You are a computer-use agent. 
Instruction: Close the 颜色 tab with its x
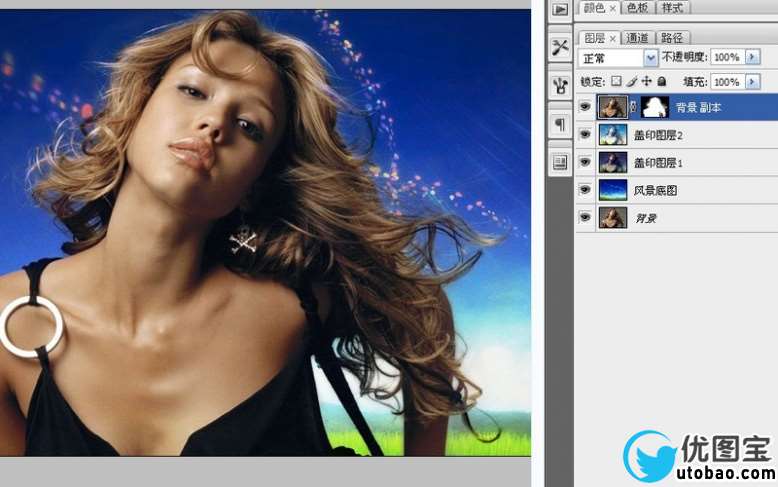coord(613,8)
